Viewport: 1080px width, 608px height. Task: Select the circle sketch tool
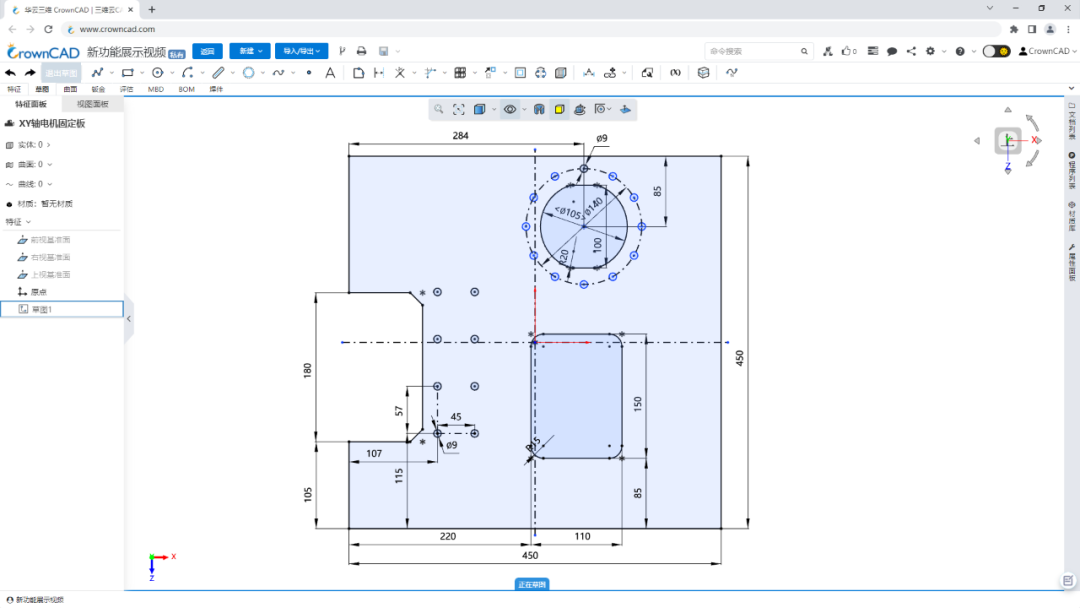point(158,72)
